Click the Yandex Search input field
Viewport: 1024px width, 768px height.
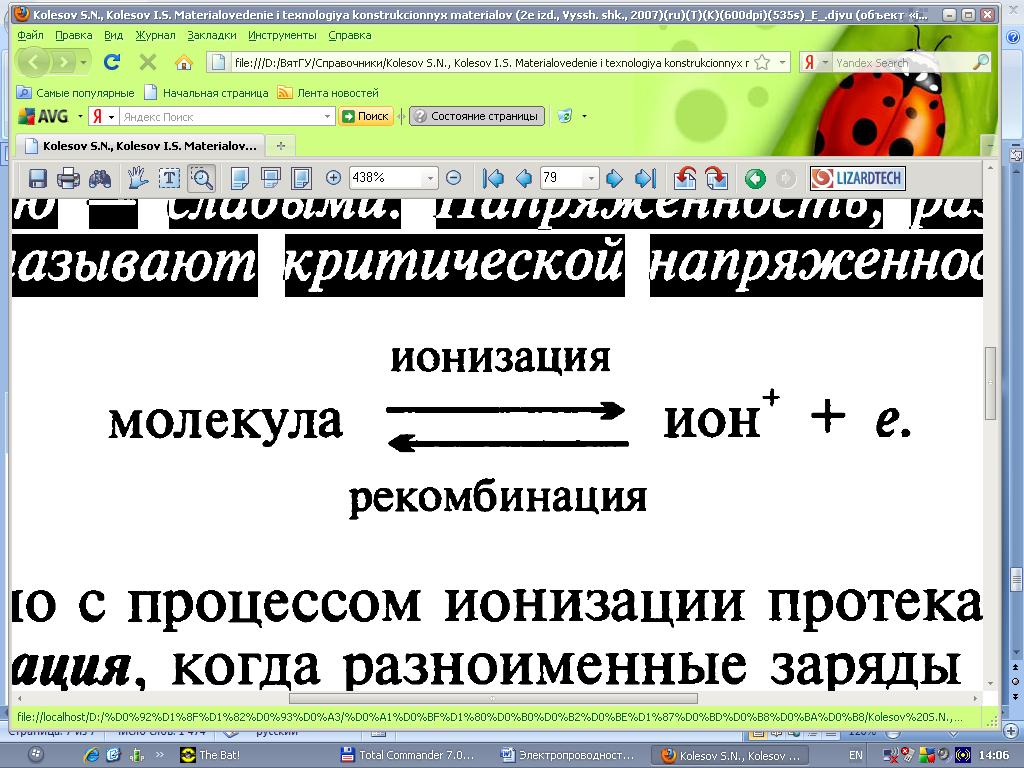click(x=901, y=63)
